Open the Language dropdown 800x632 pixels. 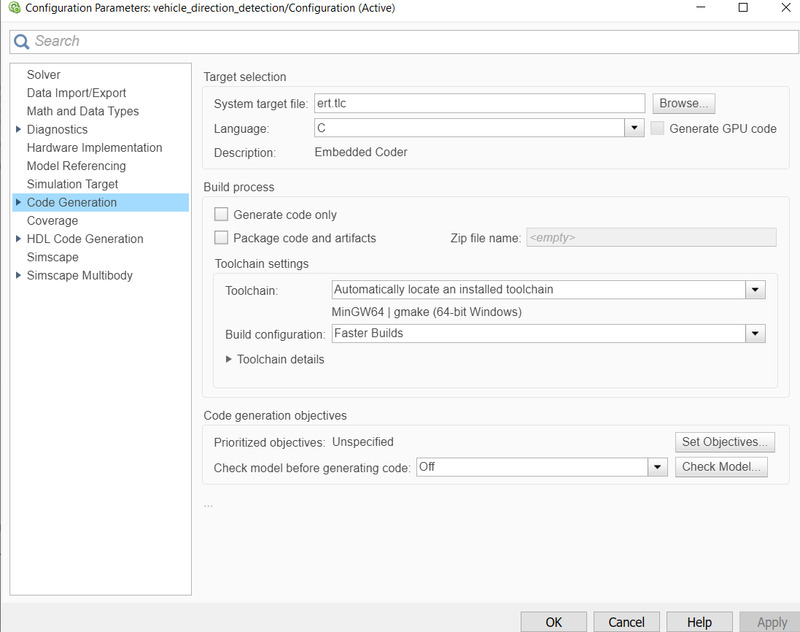(634, 128)
